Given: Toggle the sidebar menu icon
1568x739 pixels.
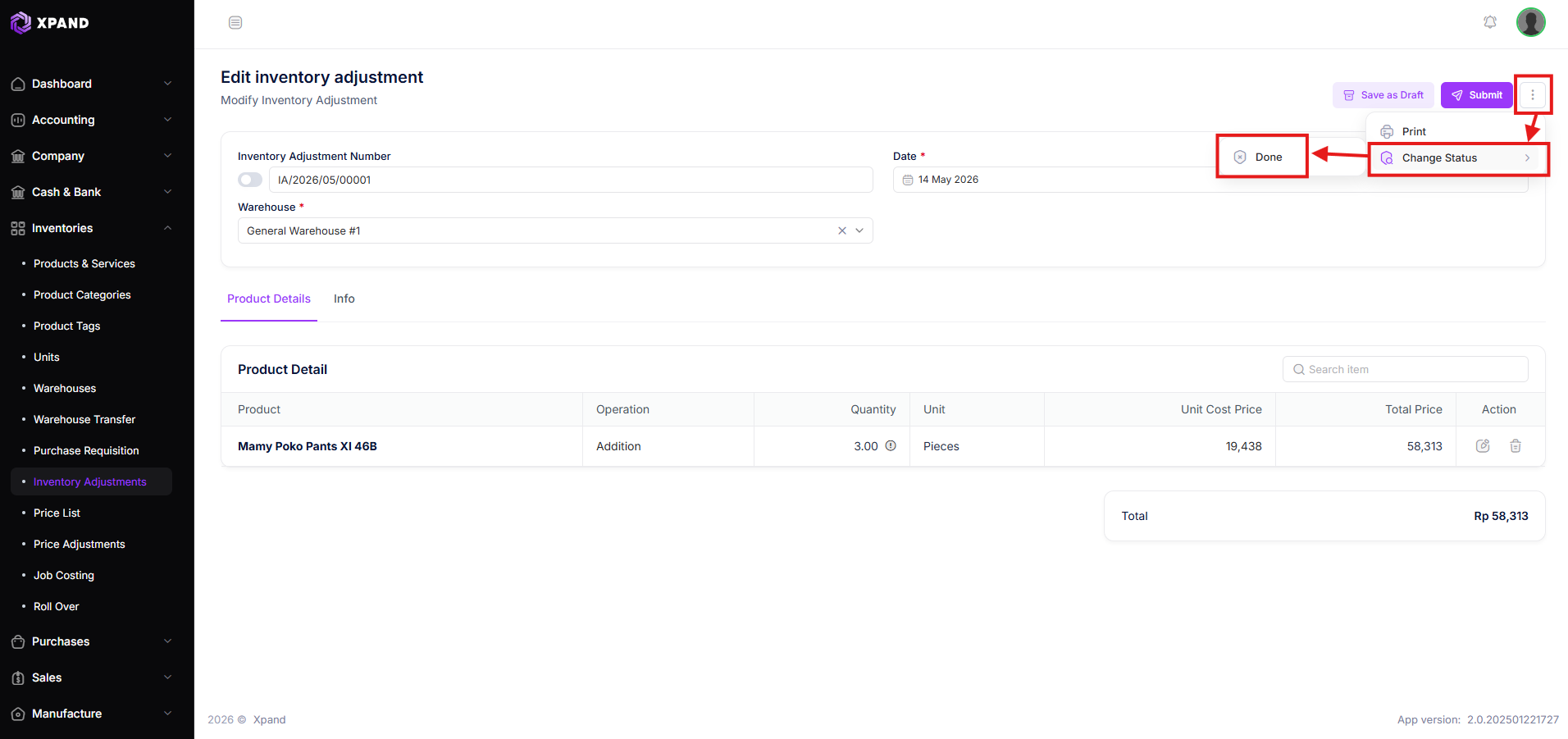Looking at the screenshot, I should (235, 22).
